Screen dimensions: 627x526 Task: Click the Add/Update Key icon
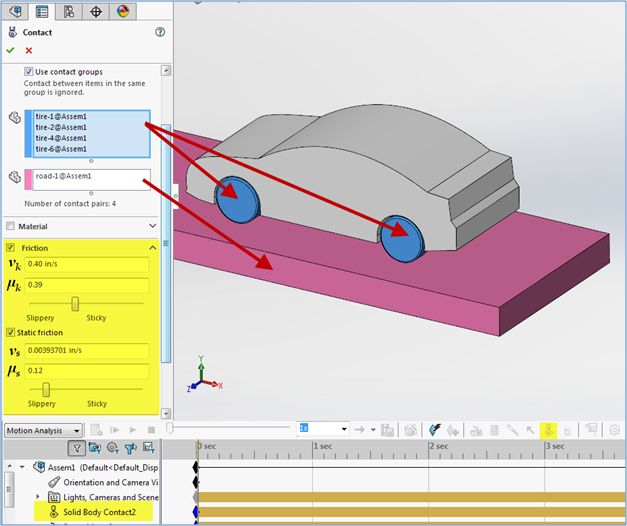pyautogui.click(x=452, y=430)
